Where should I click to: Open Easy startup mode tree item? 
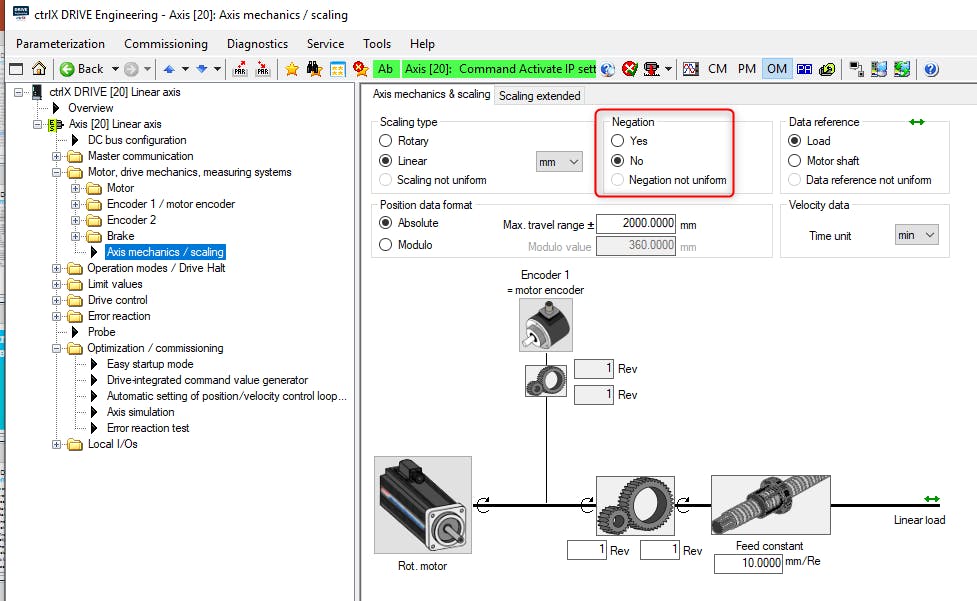click(150, 364)
